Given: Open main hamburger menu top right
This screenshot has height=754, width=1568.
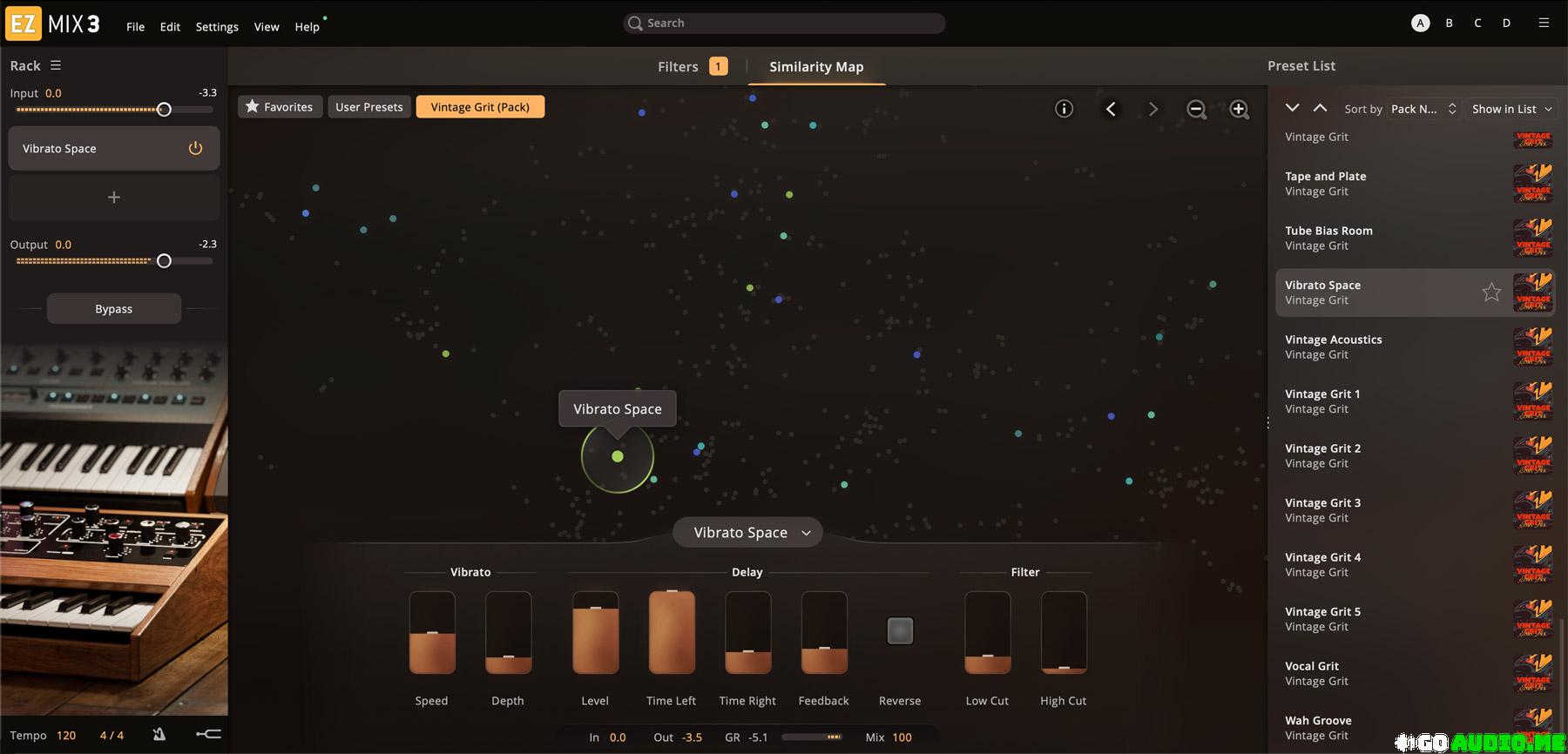Looking at the screenshot, I should 1544,24.
